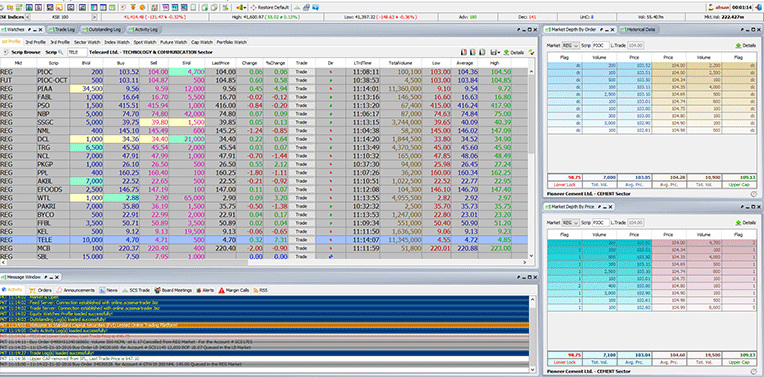Pin the Market Depth By Order panel
Viewport: 764px width, 377px height.
(601, 30)
